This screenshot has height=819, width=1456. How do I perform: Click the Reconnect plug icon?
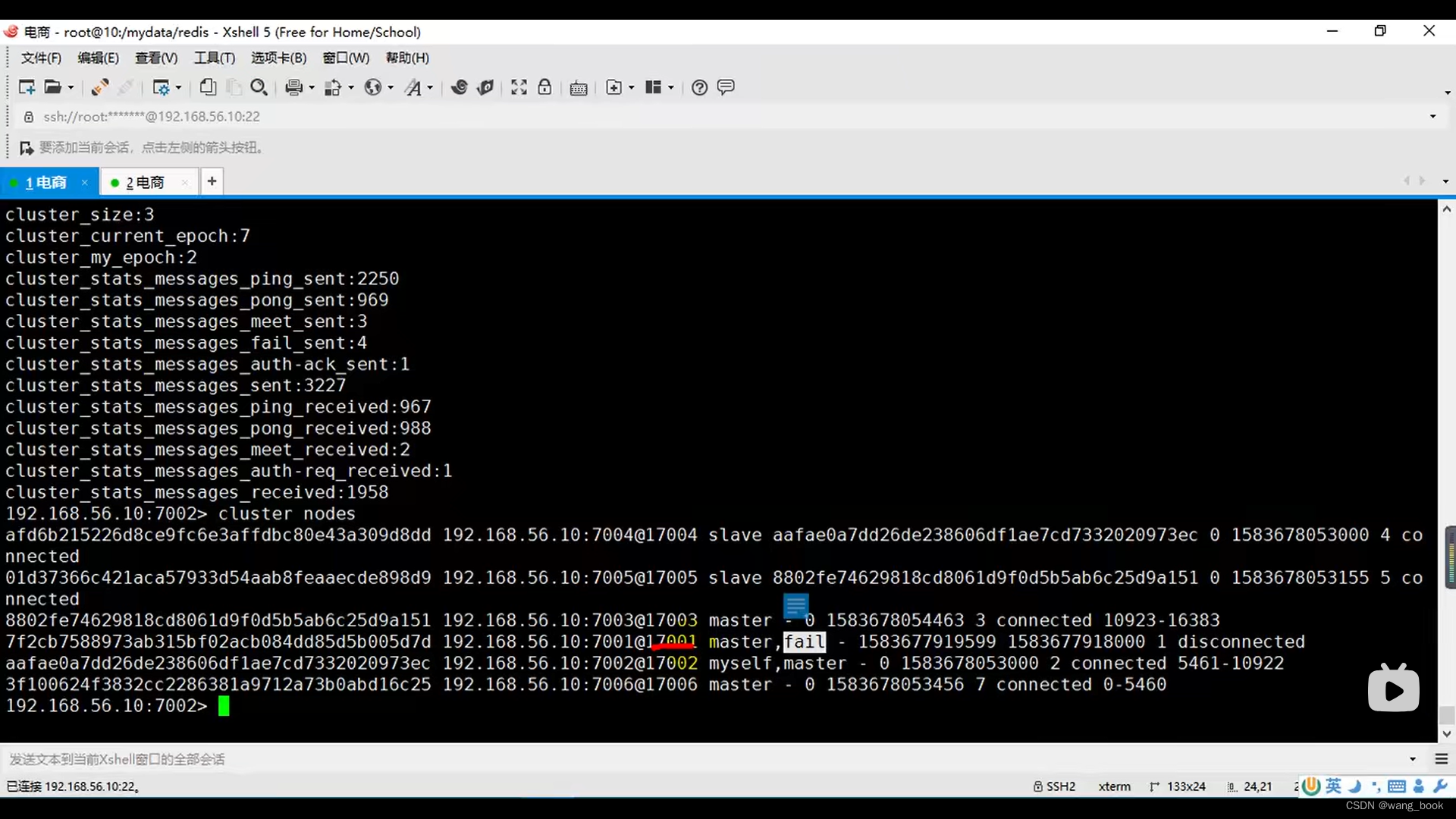pos(99,87)
